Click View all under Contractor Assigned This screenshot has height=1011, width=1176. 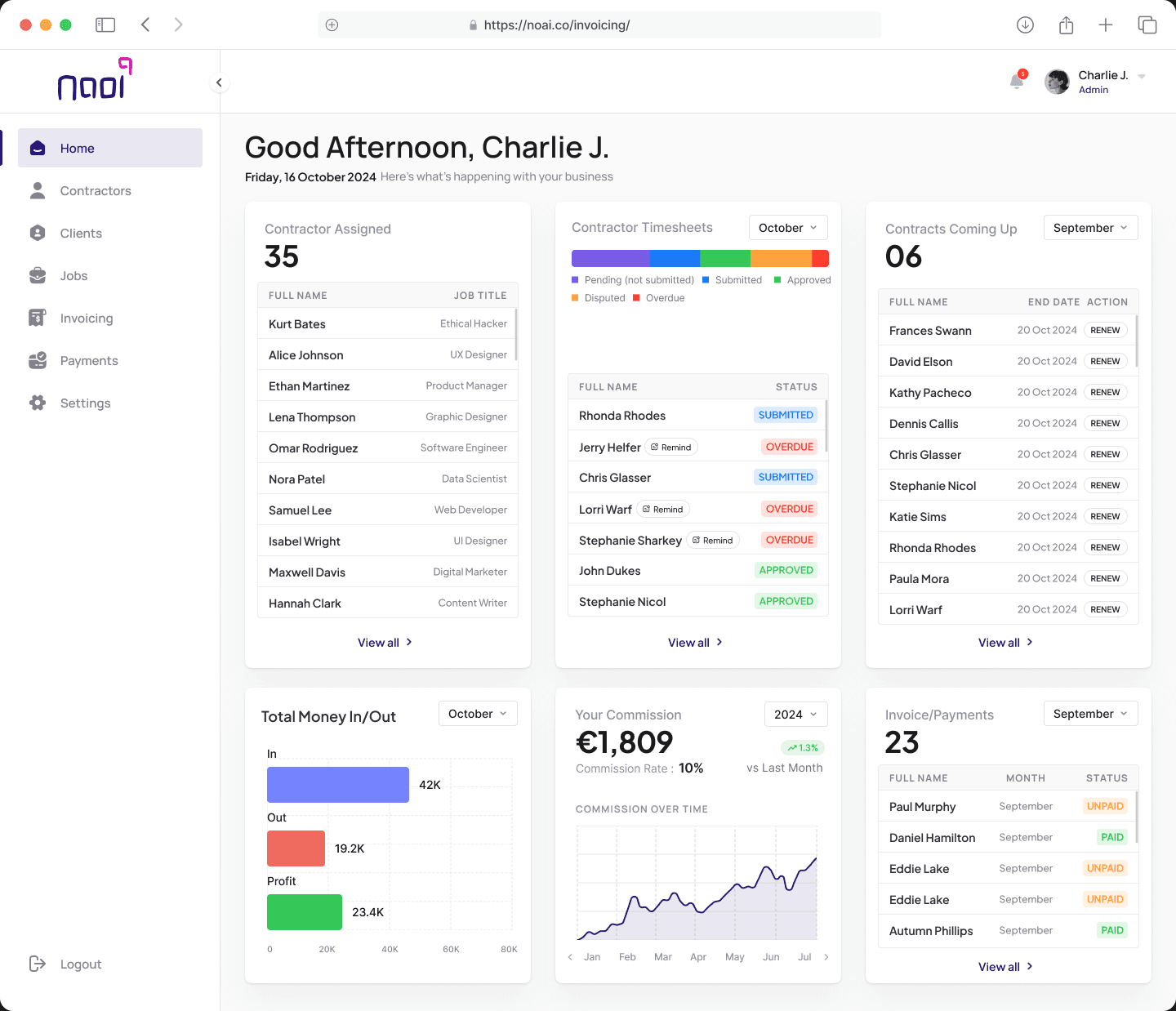[385, 643]
